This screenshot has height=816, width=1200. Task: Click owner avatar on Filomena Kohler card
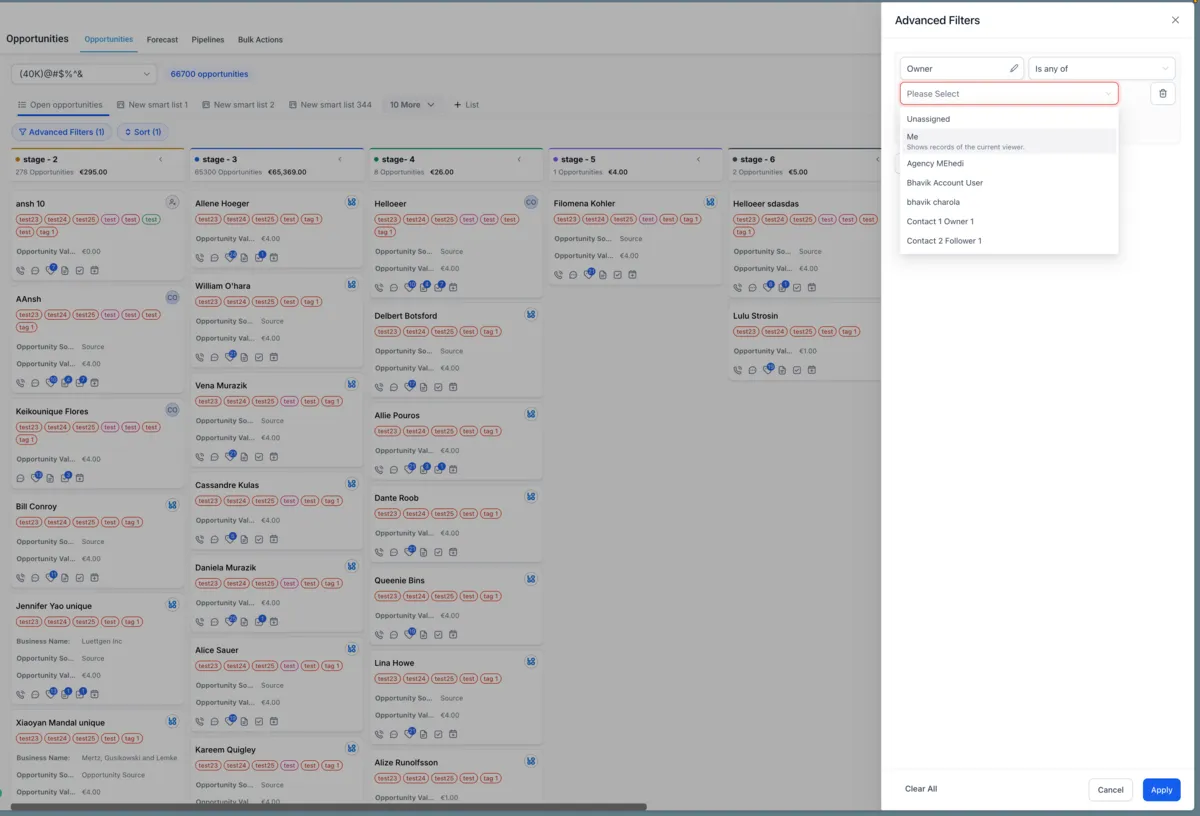[710, 202]
